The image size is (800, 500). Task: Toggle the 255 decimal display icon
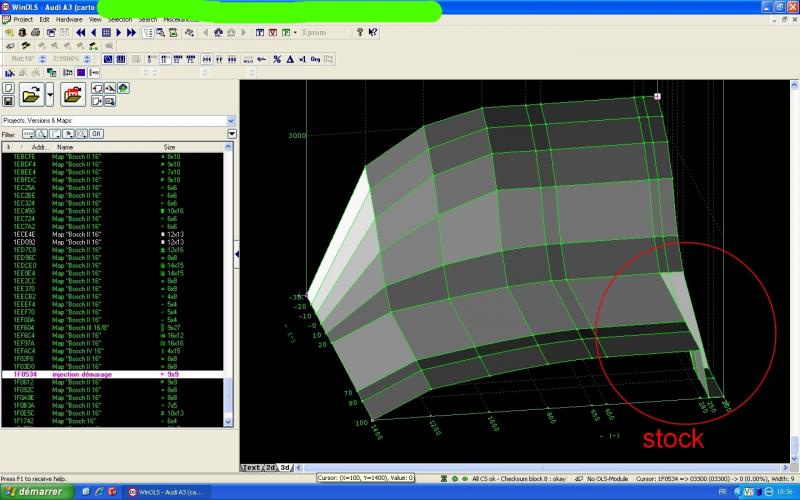(207, 59)
